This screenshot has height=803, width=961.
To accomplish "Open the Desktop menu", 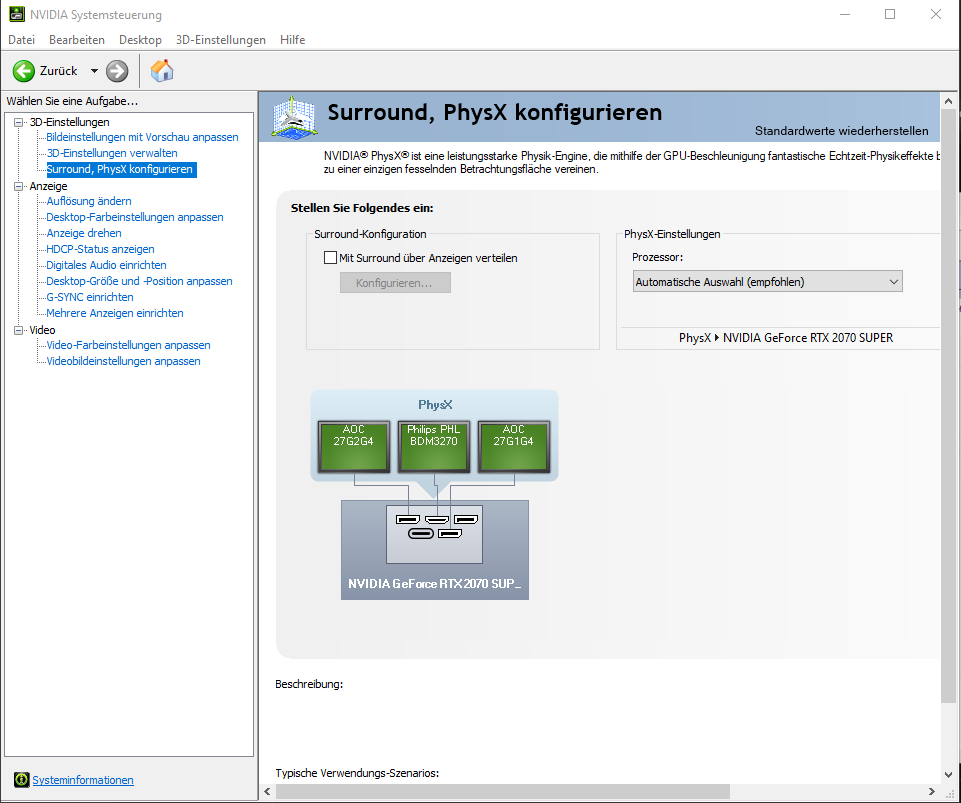I will pos(140,40).
